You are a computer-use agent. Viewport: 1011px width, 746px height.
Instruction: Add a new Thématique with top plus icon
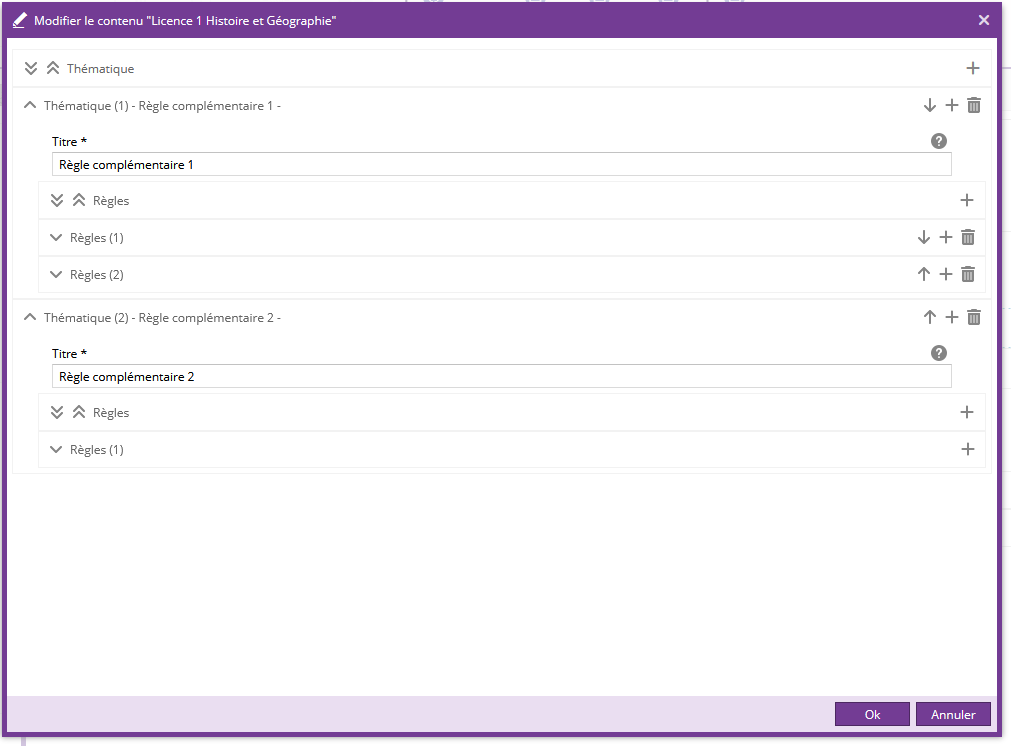tap(973, 68)
